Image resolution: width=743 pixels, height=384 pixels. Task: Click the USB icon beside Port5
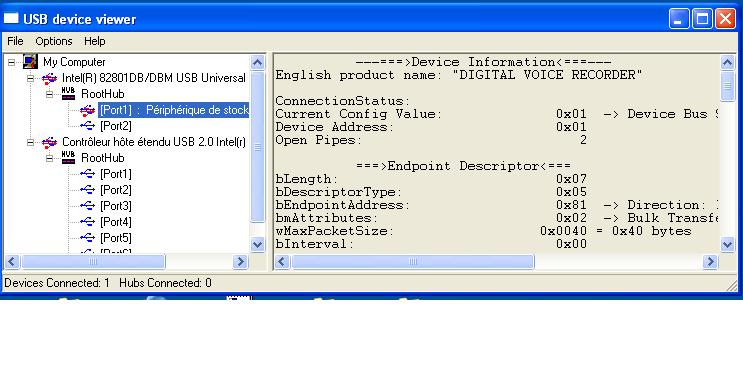click(x=87, y=238)
